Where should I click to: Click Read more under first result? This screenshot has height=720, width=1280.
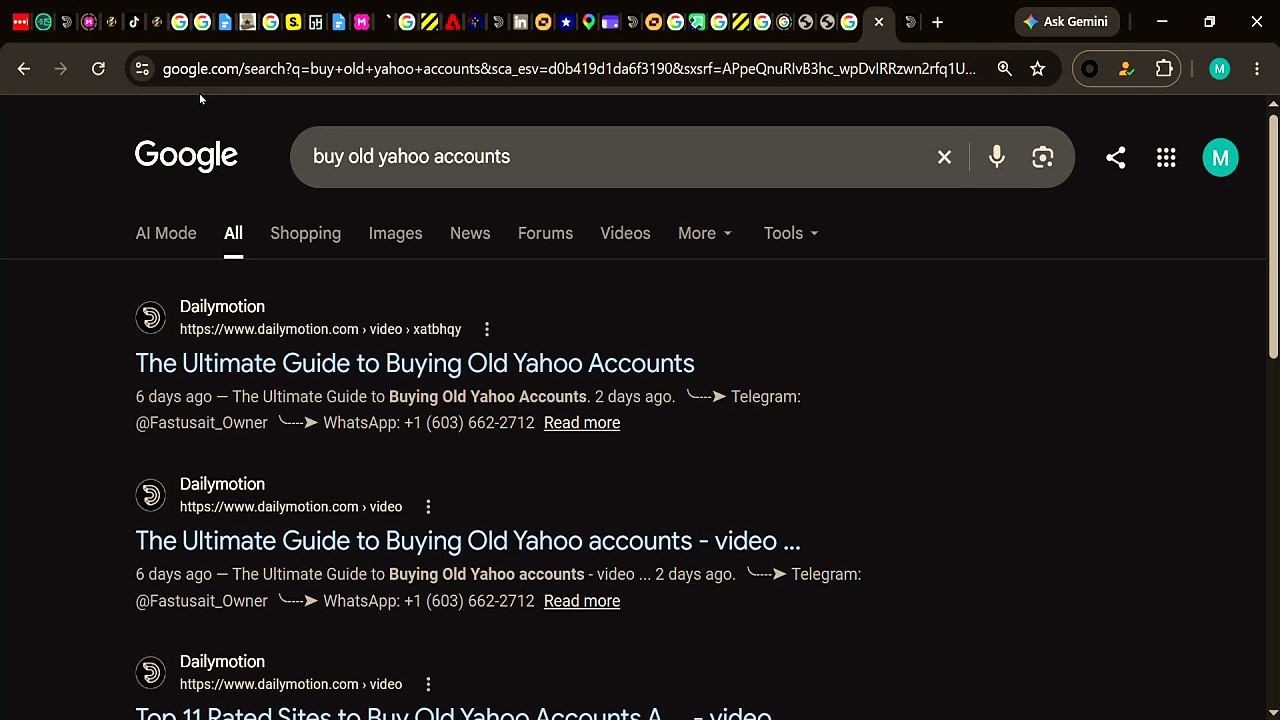(x=582, y=423)
